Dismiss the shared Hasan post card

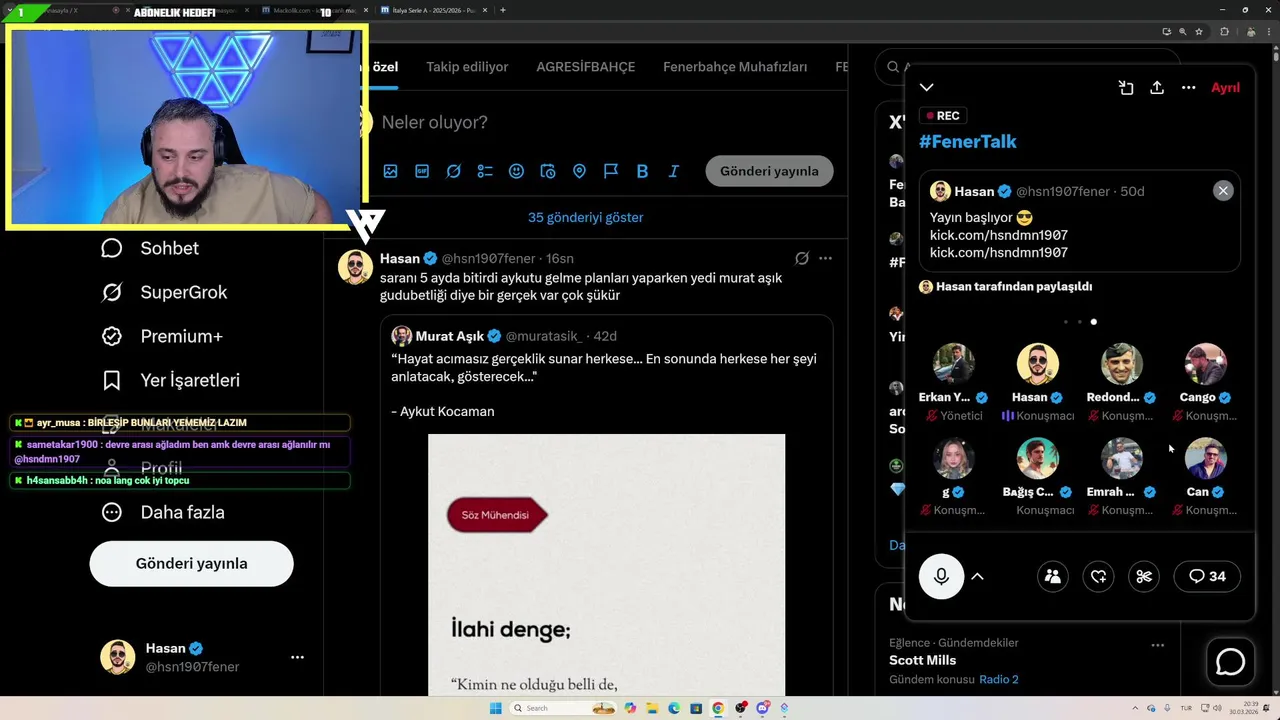point(1223,191)
